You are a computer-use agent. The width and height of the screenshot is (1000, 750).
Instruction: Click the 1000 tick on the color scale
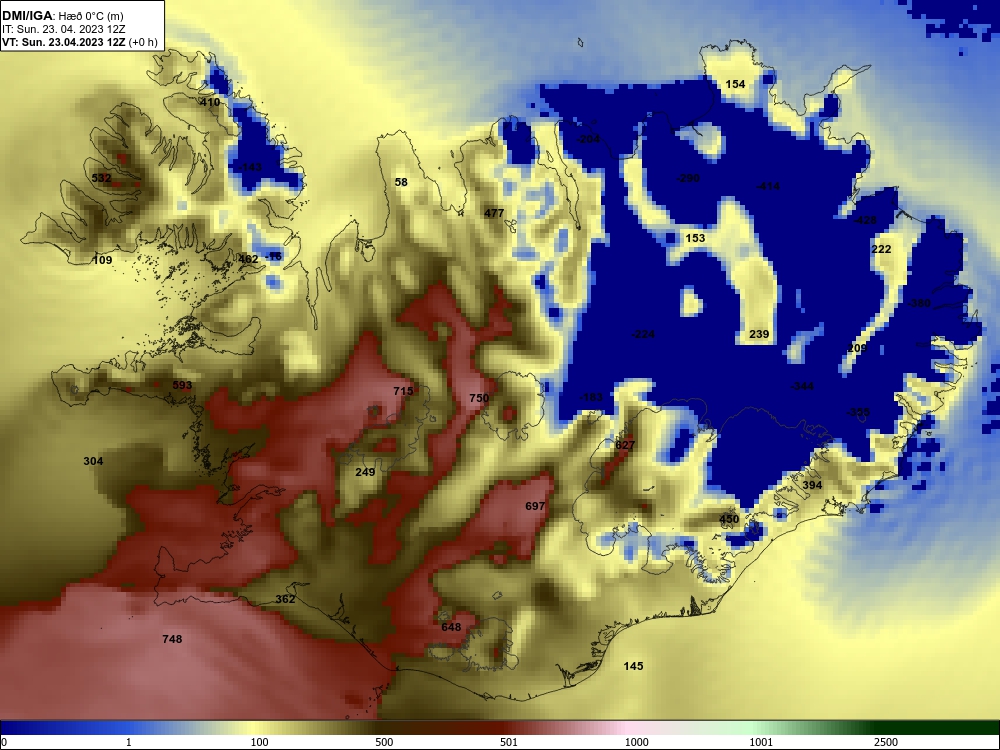pyautogui.click(x=636, y=742)
